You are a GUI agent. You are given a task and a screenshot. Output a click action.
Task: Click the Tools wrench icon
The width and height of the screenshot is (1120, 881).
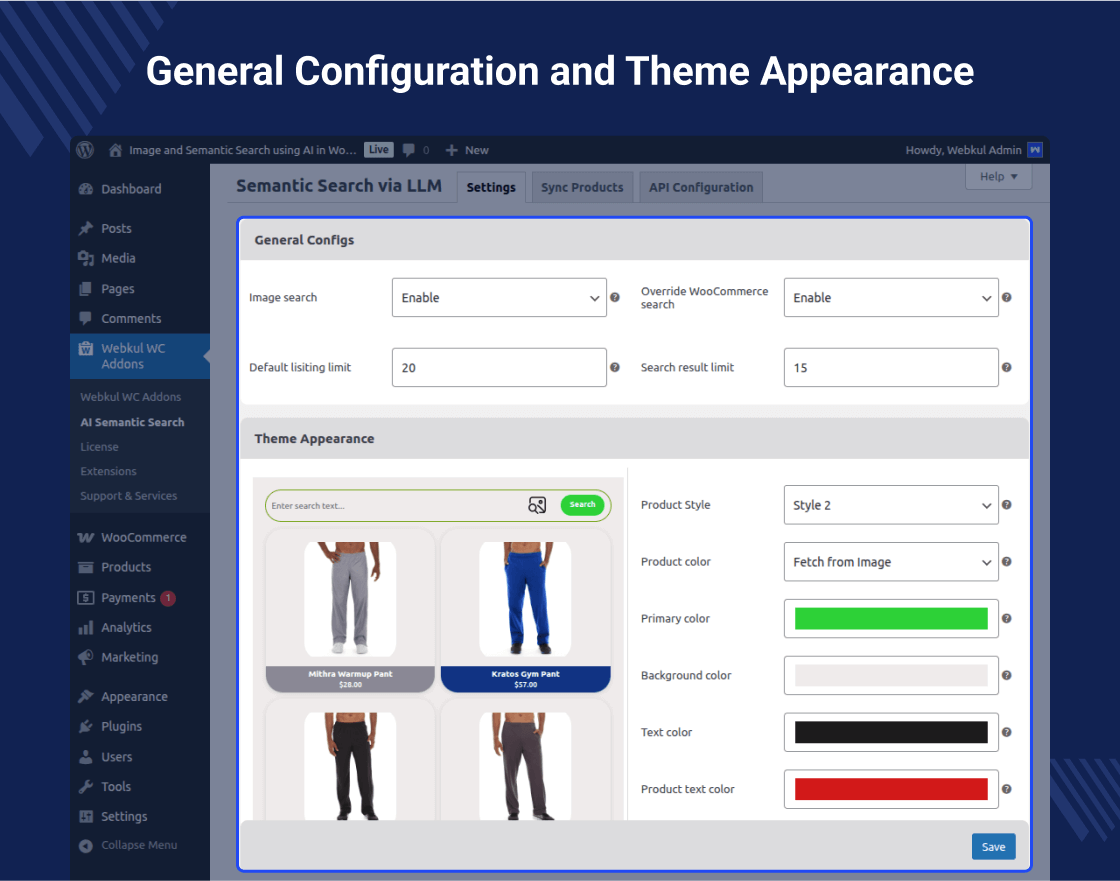click(x=86, y=786)
